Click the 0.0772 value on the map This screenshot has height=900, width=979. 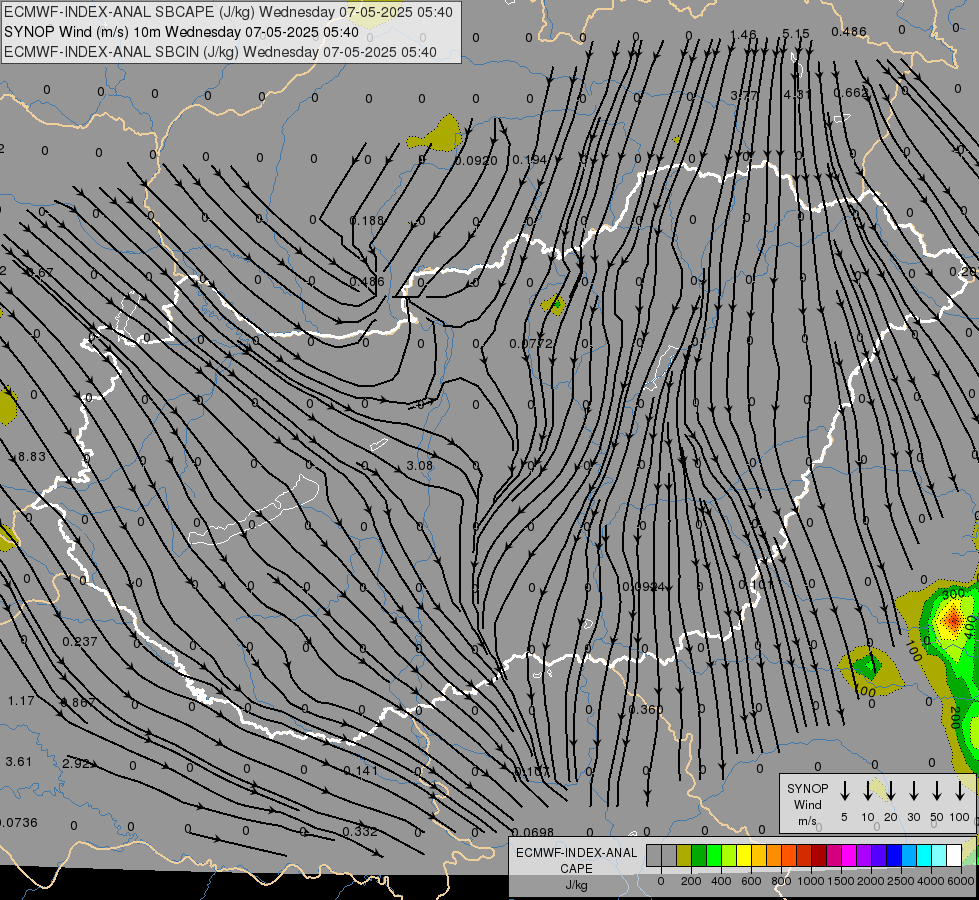coord(531,344)
